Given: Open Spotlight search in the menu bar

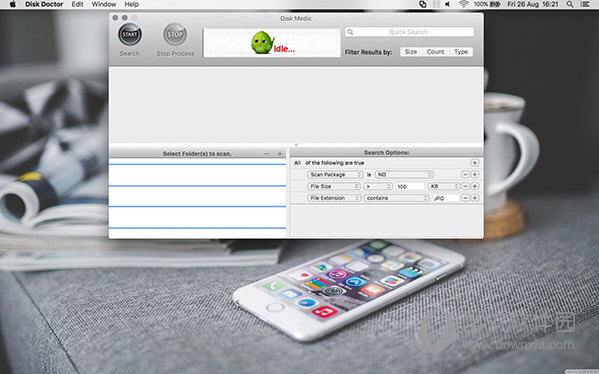Looking at the screenshot, I should (x=570, y=4).
